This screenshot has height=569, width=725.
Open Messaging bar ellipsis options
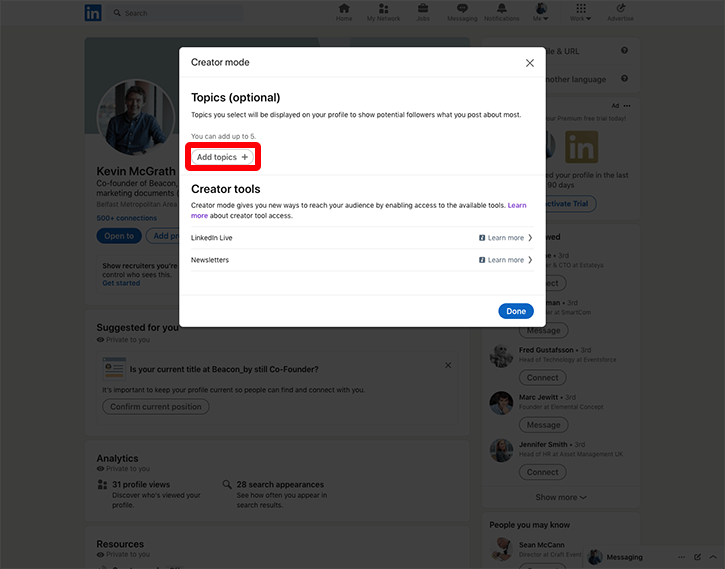(682, 557)
